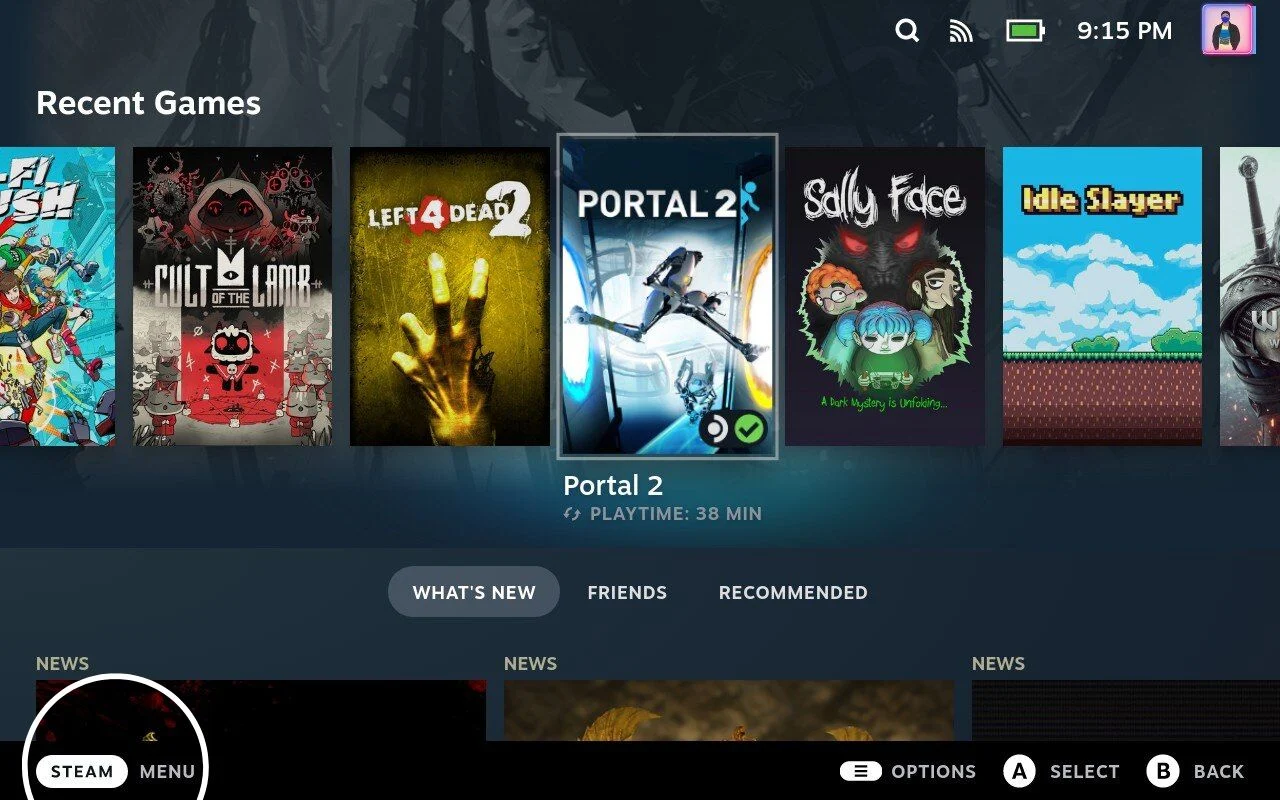1280x800 pixels.
Task: Click the OPTIONS footer label
Action: [934, 771]
